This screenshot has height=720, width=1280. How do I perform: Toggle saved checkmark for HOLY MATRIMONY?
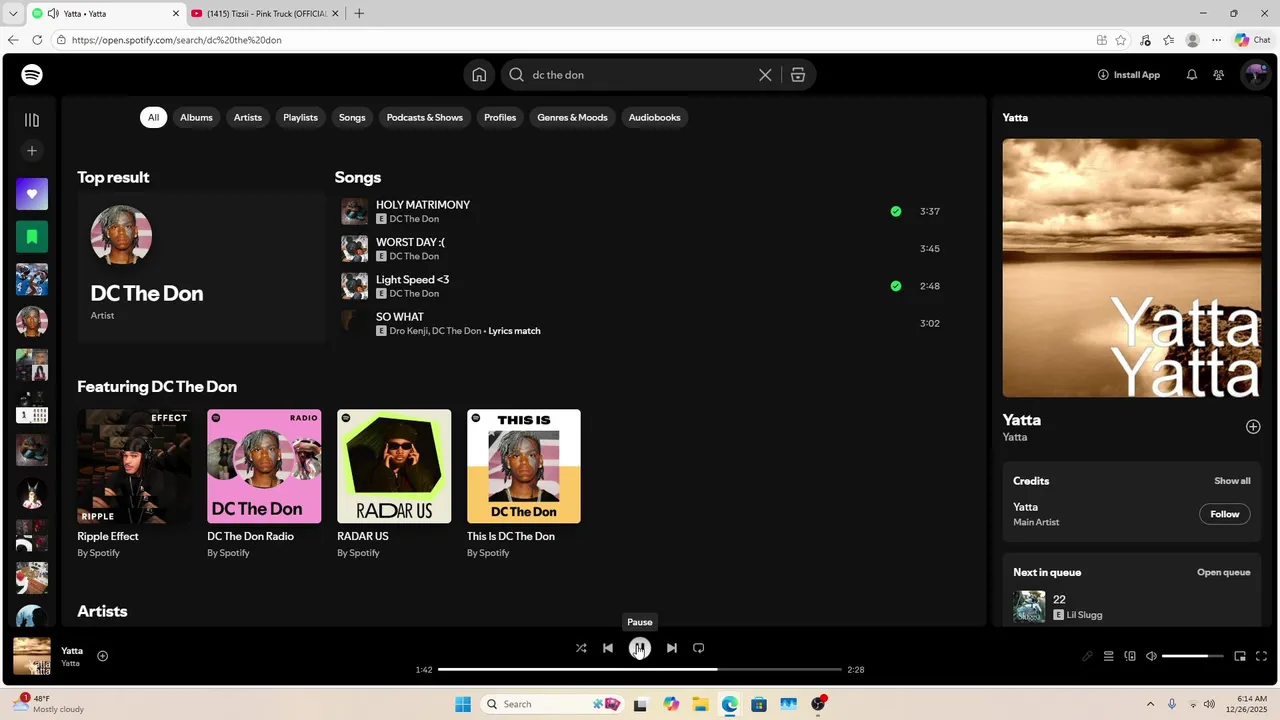(896, 211)
